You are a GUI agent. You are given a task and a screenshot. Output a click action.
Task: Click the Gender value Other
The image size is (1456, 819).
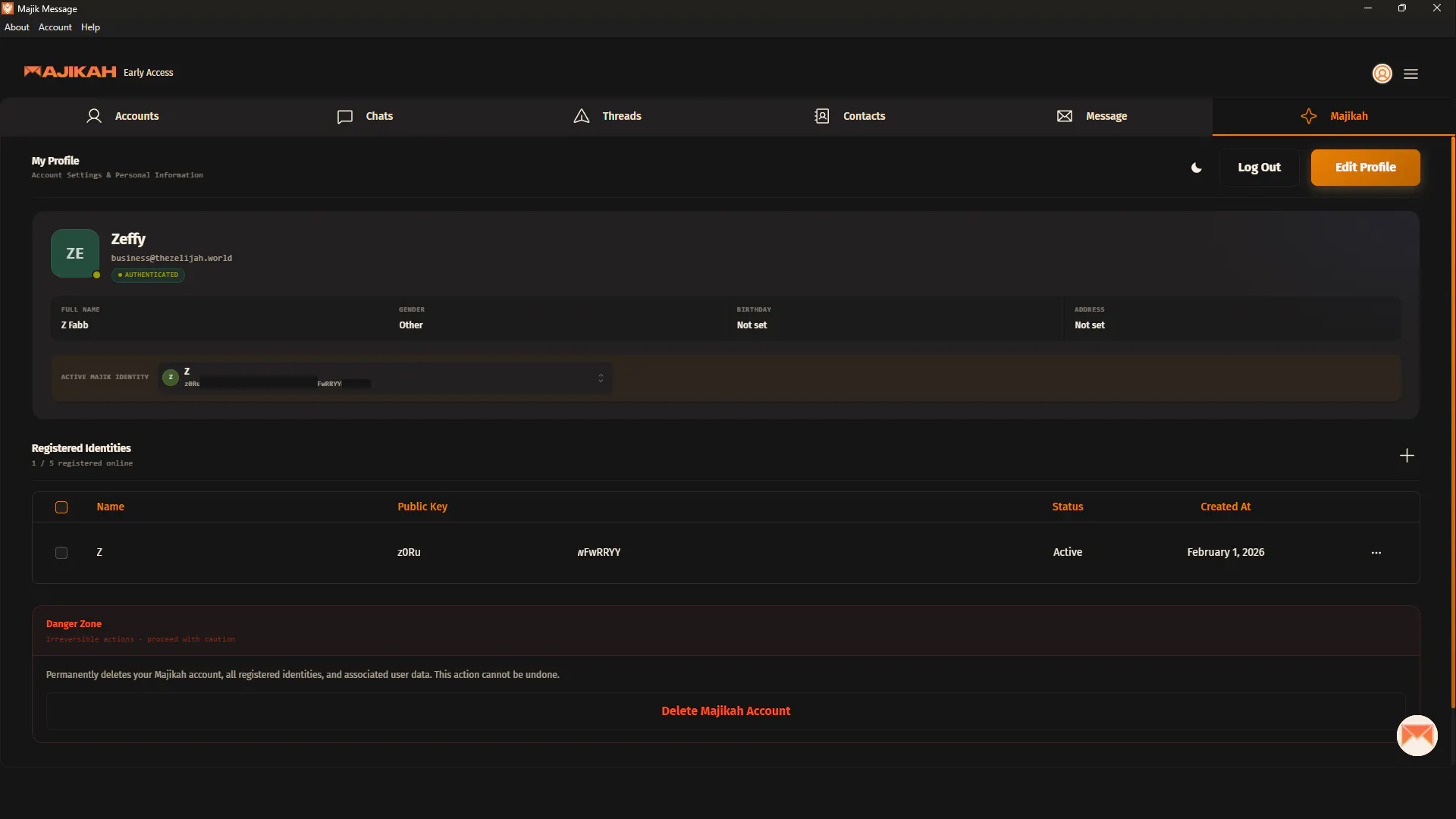click(x=410, y=325)
